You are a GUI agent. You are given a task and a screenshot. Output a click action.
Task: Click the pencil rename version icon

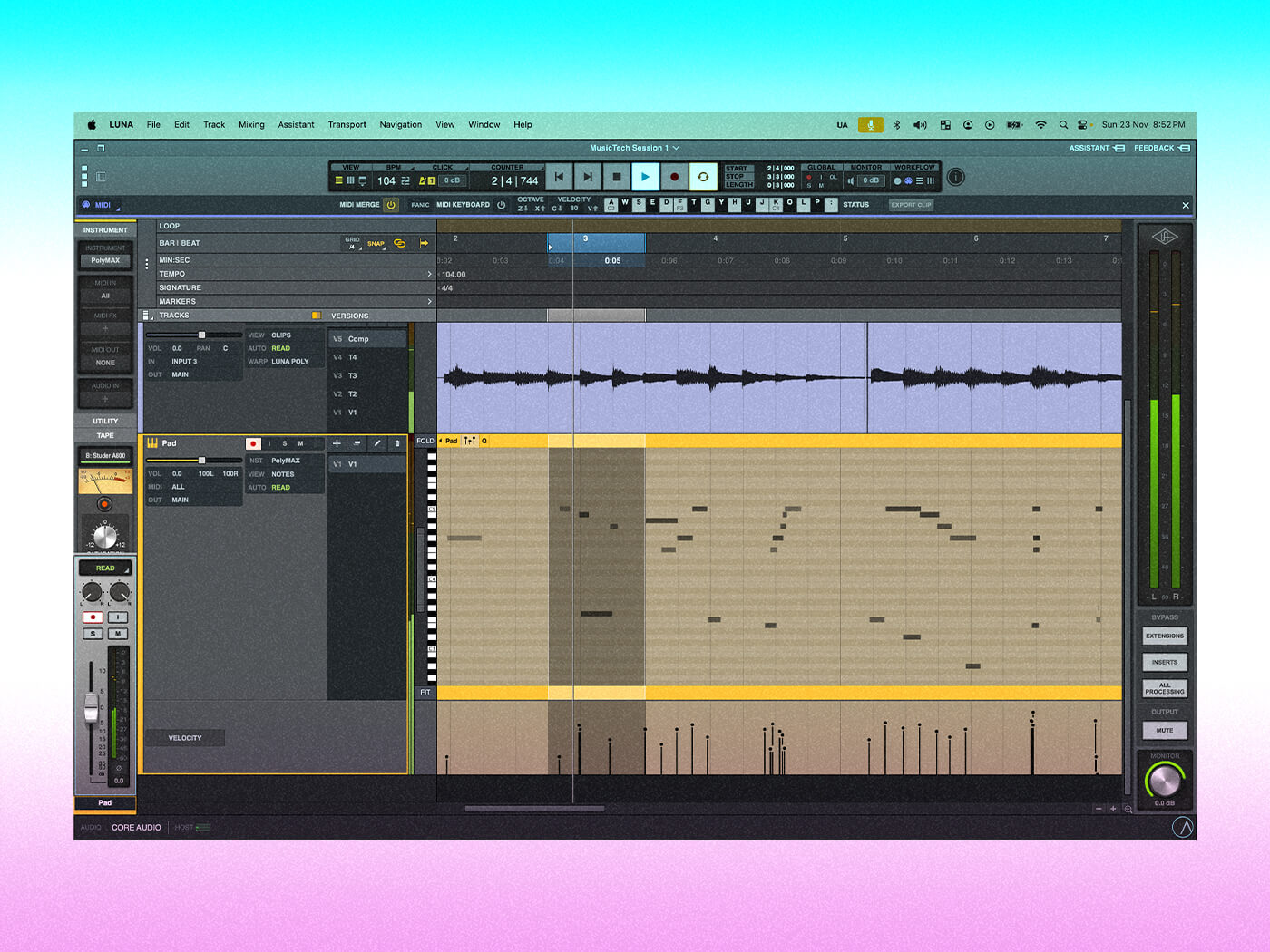(x=376, y=443)
